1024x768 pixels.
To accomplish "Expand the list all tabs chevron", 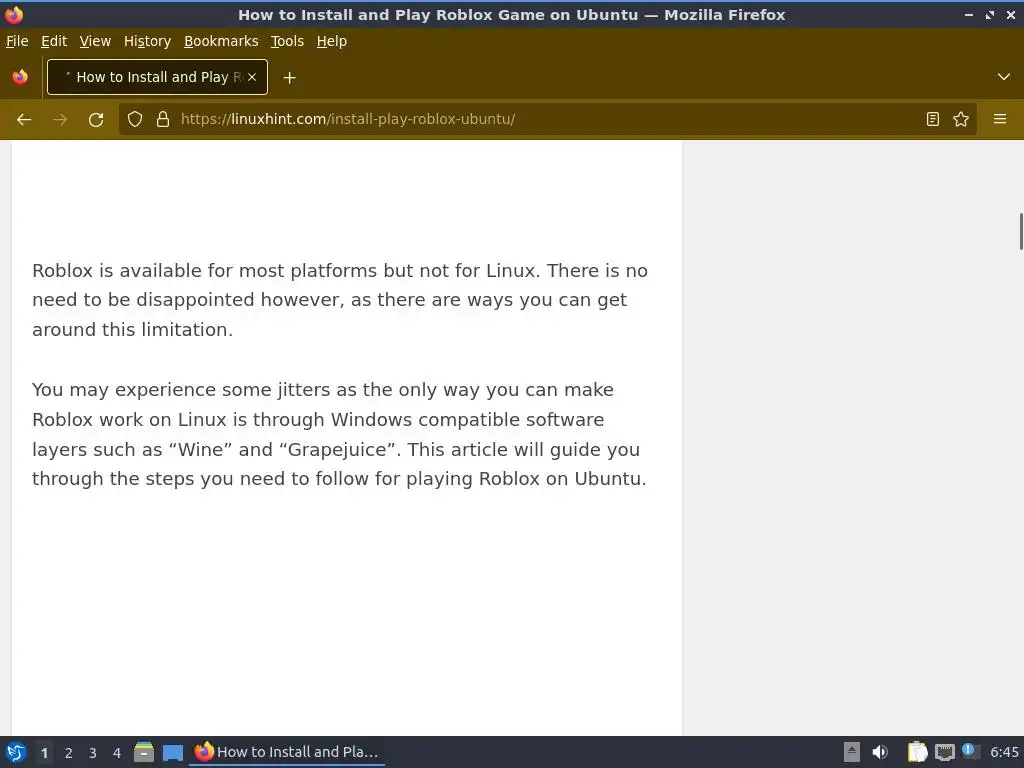I will [1004, 77].
